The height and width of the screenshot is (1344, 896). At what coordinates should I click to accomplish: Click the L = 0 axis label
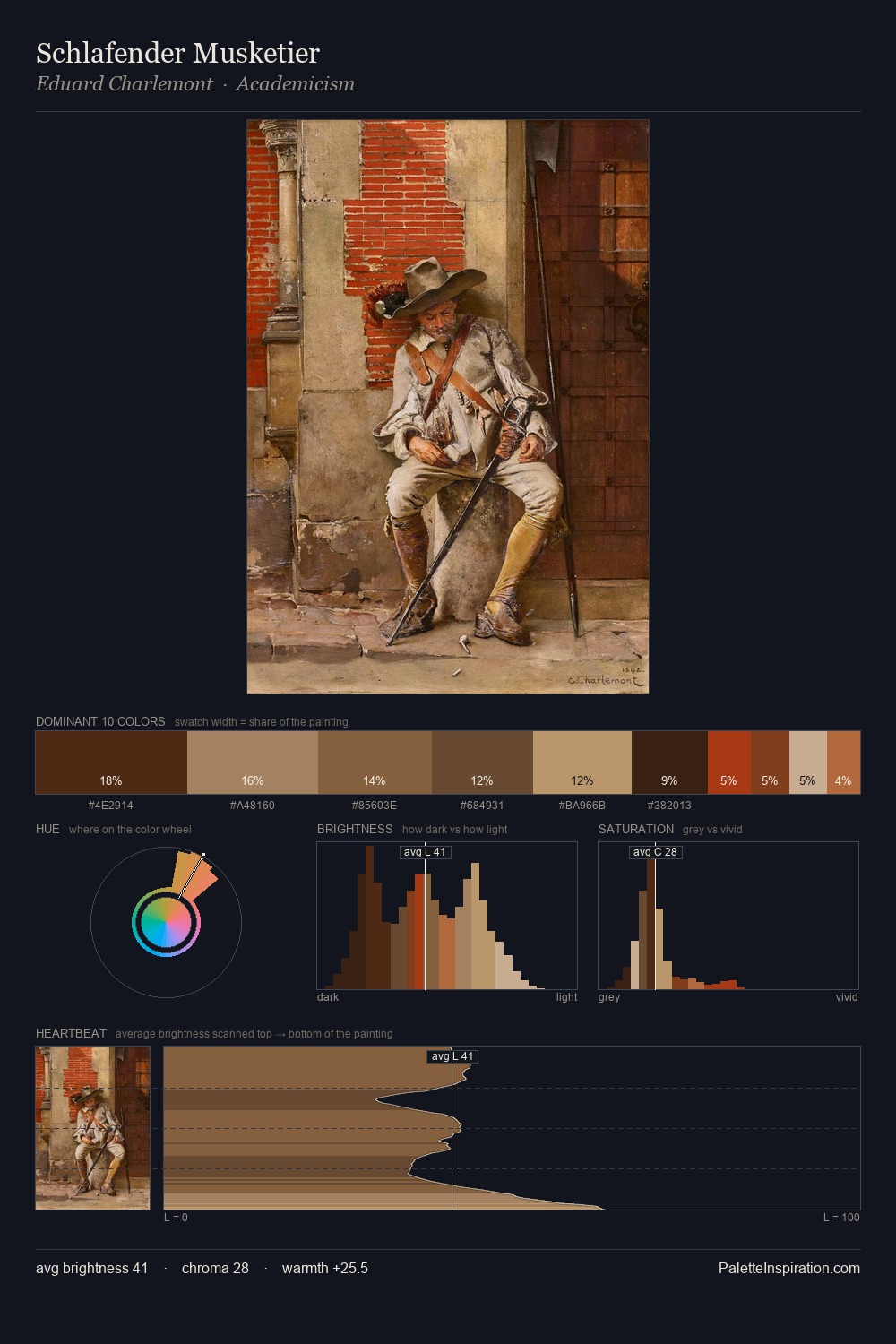point(176,1218)
